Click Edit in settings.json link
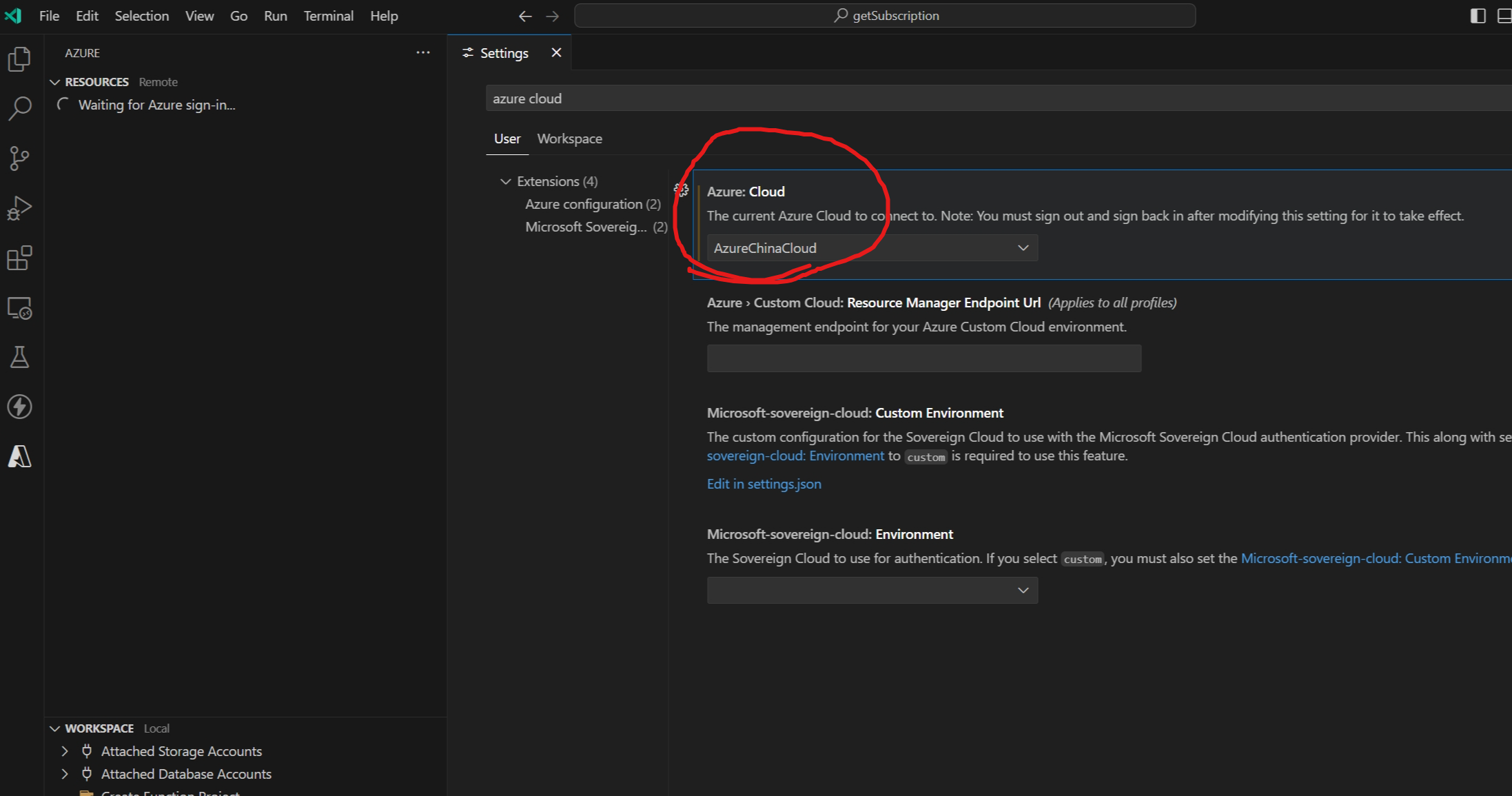Viewport: 1512px width, 796px height. click(764, 484)
